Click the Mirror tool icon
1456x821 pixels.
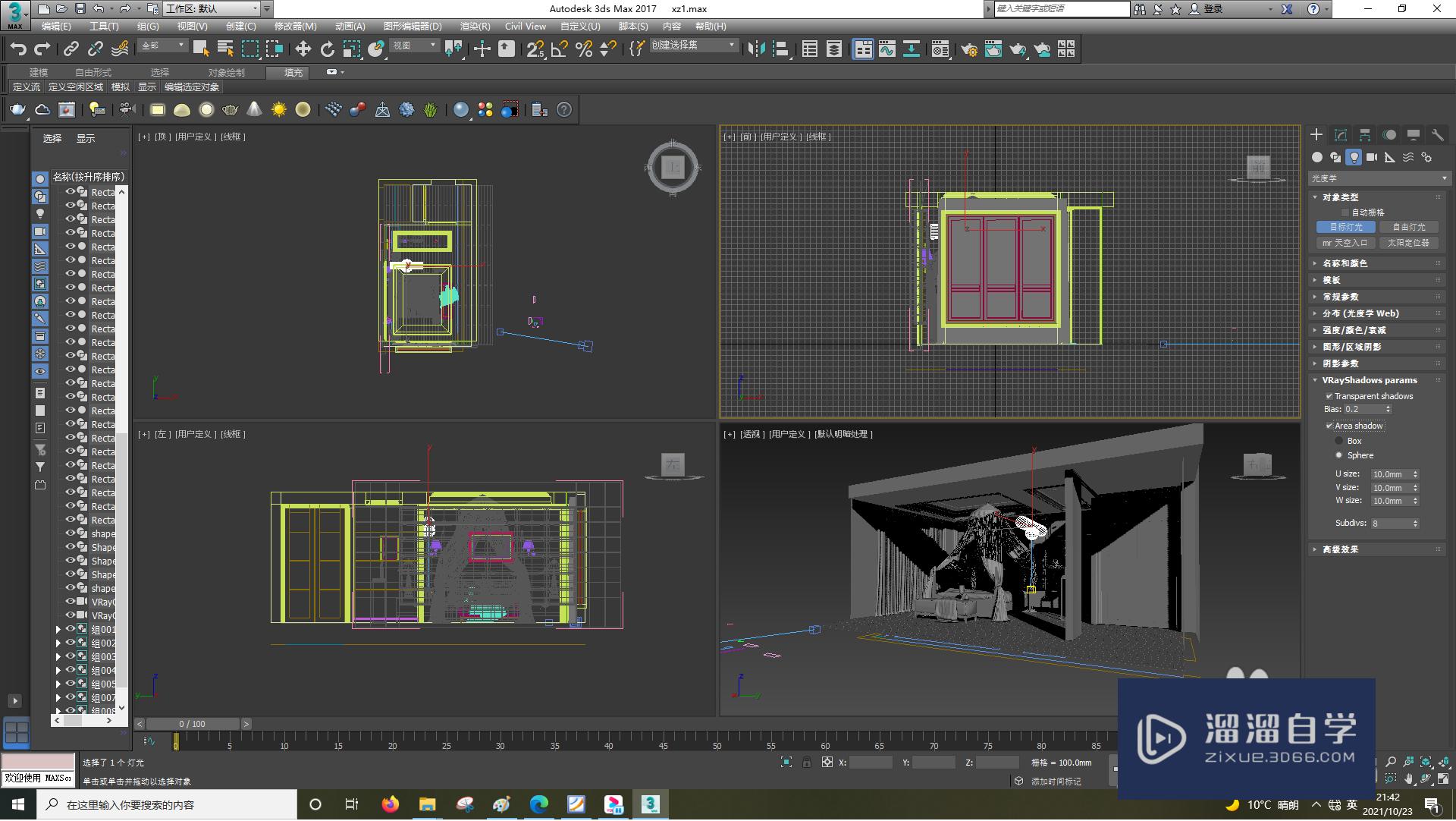pos(756,49)
